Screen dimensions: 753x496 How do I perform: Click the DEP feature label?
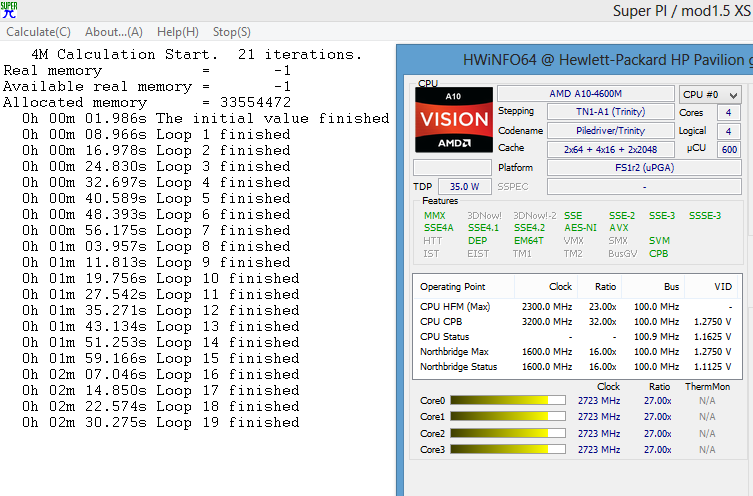pos(477,241)
